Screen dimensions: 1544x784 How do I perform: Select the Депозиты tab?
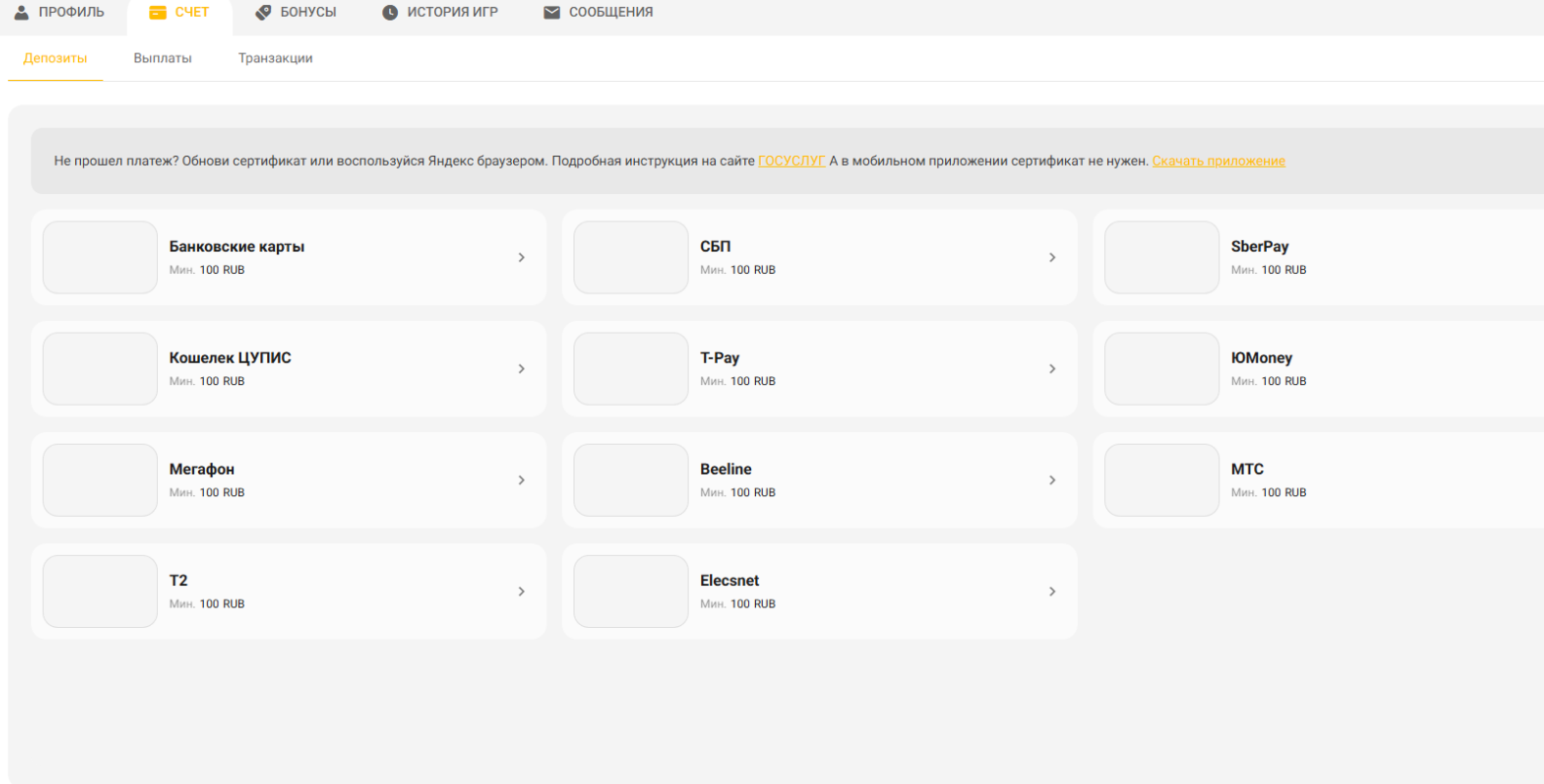tap(56, 59)
